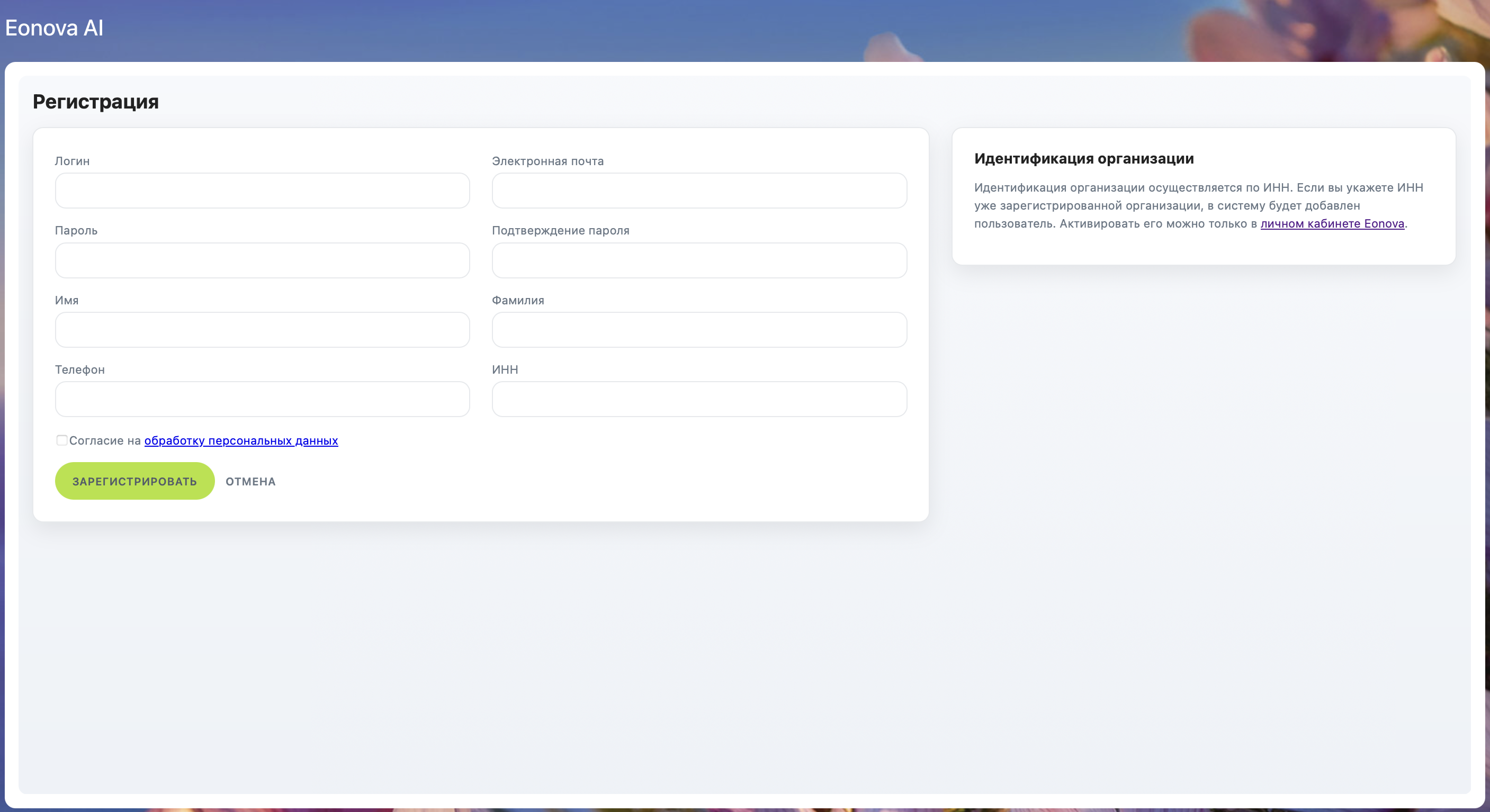Viewport: 1490px width, 812px height.
Task: Focus the Фамилия text field
Action: click(699, 330)
